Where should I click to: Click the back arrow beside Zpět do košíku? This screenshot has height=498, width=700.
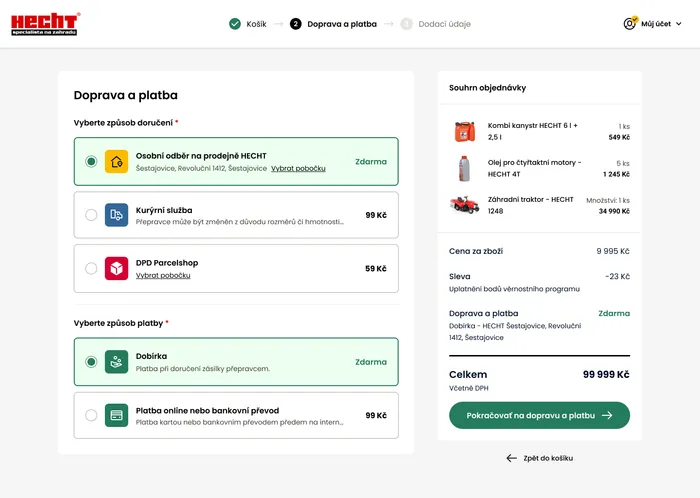pyautogui.click(x=512, y=458)
